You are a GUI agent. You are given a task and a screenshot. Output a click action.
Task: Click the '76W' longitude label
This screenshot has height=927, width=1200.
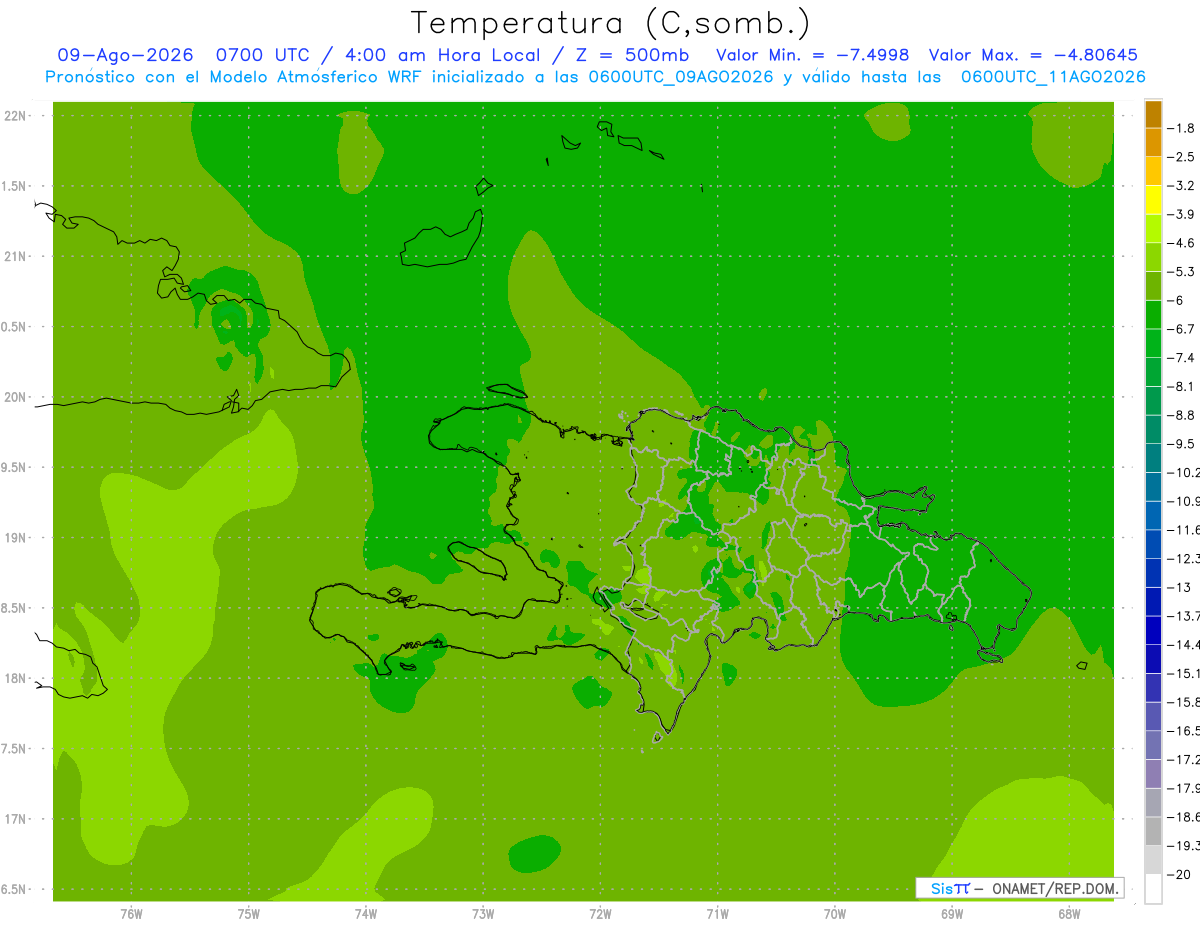click(131, 914)
